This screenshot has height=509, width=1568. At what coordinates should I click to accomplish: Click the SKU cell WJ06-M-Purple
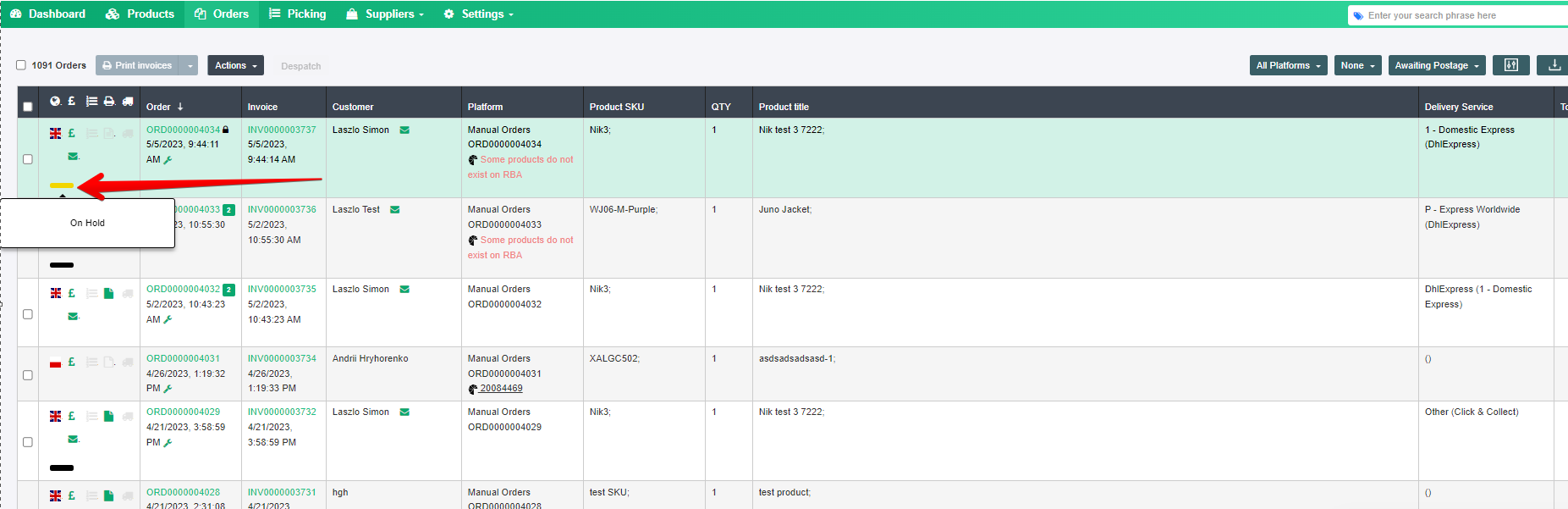point(624,209)
